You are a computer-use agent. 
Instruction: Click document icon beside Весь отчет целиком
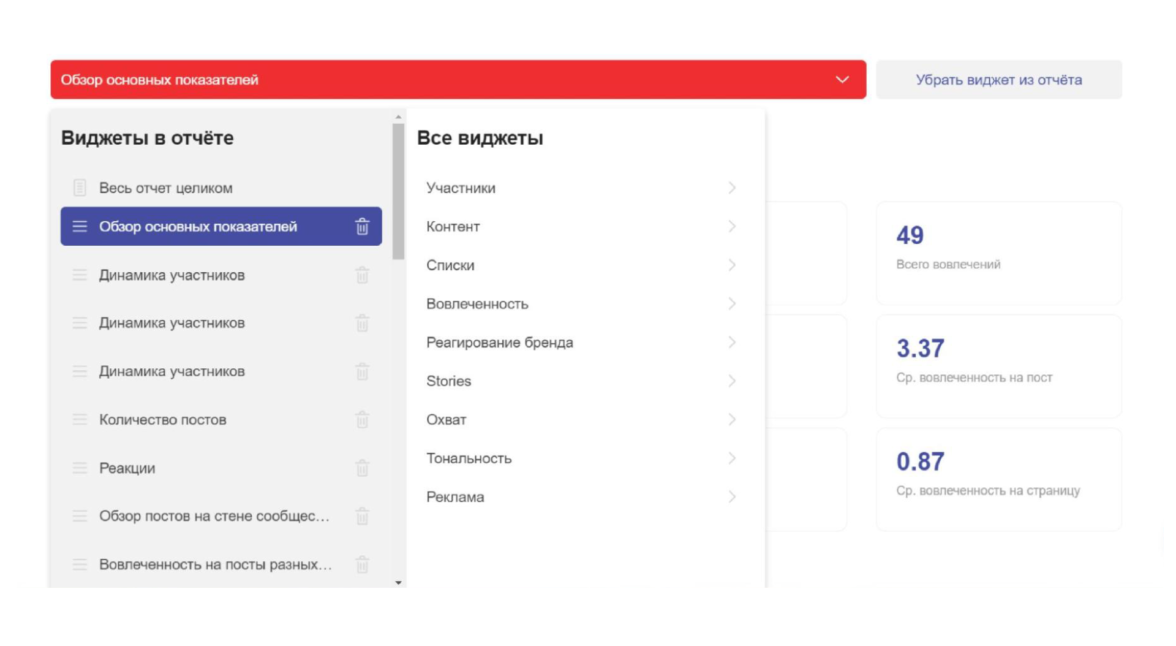(x=80, y=188)
